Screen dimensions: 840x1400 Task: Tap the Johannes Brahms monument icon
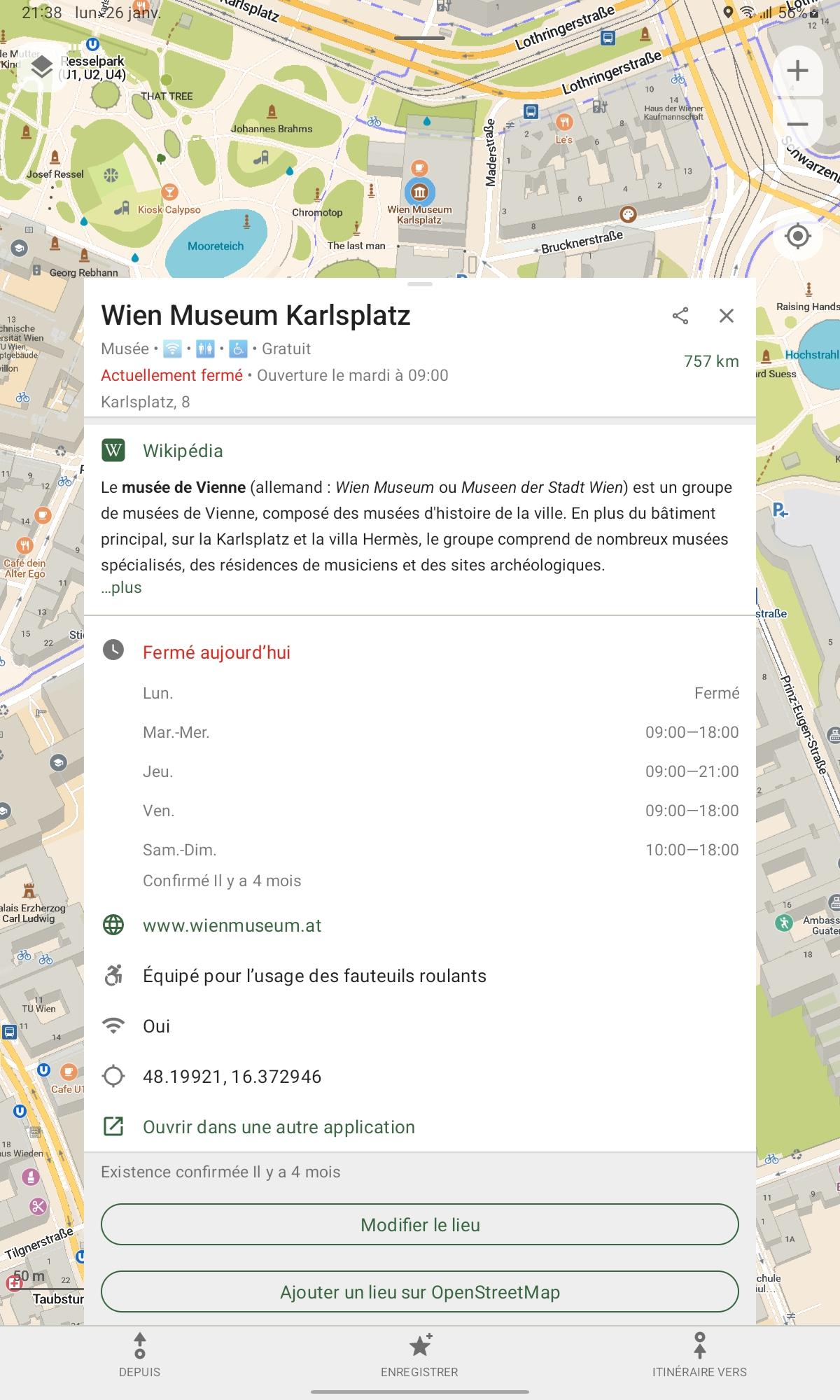pyautogui.click(x=272, y=112)
